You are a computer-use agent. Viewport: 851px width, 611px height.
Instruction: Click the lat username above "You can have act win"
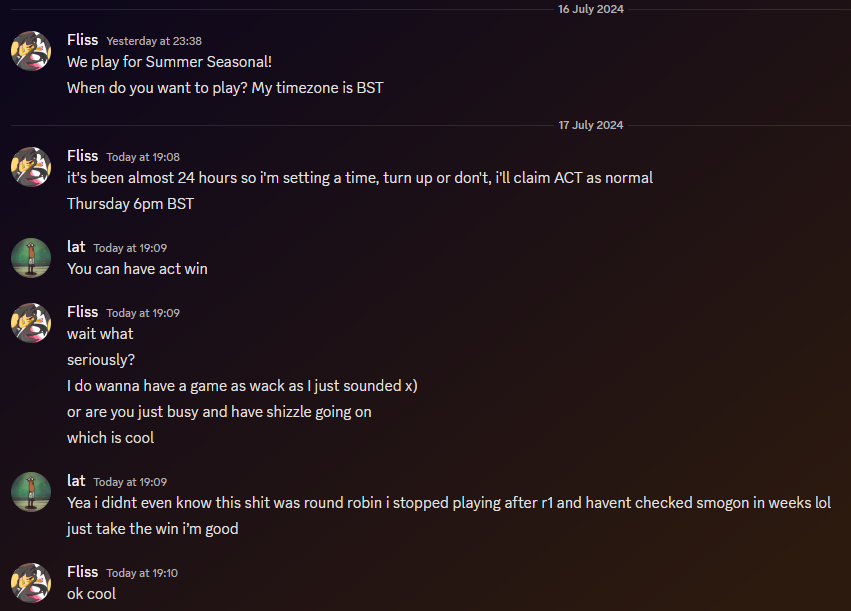tap(76, 246)
